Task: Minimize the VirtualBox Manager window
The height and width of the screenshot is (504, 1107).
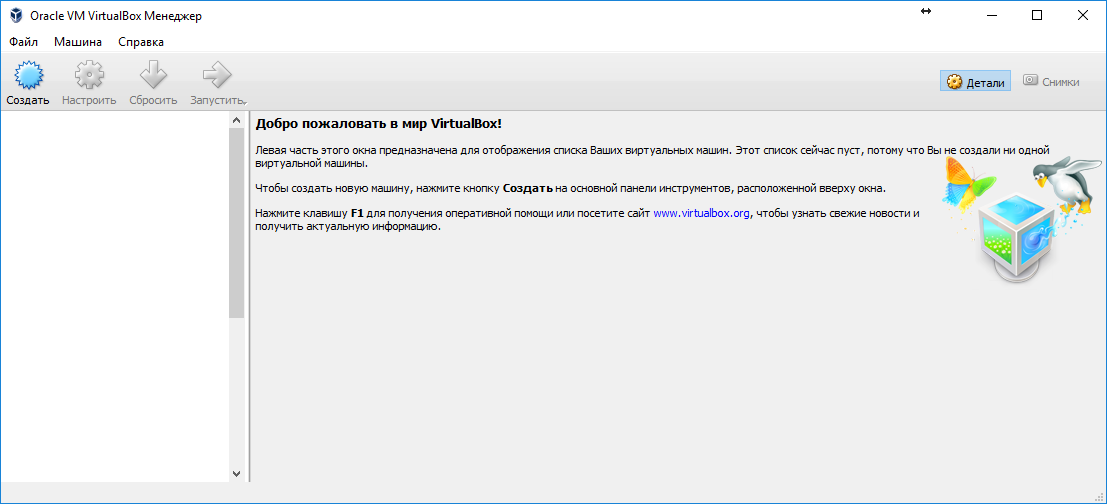Action: [x=993, y=16]
